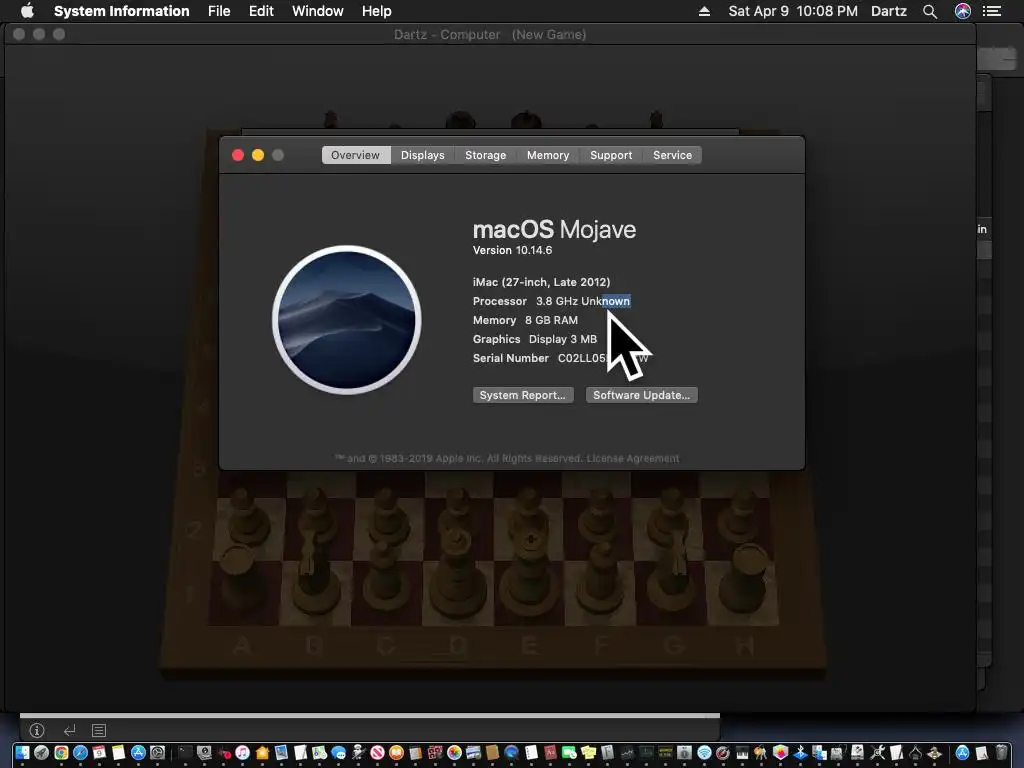1024x768 pixels.
Task: Open Safari compass icon in Dock
Action: [80, 752]
